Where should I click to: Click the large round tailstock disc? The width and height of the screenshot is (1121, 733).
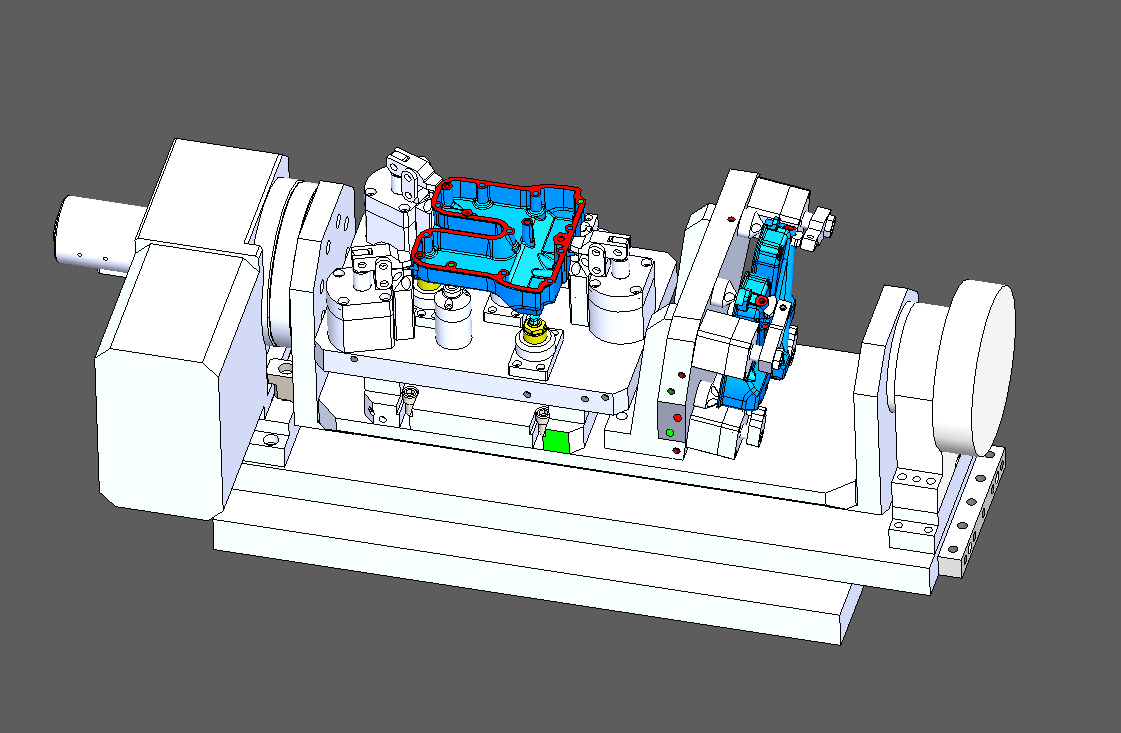pyautogui.click(x=974, y=368)
